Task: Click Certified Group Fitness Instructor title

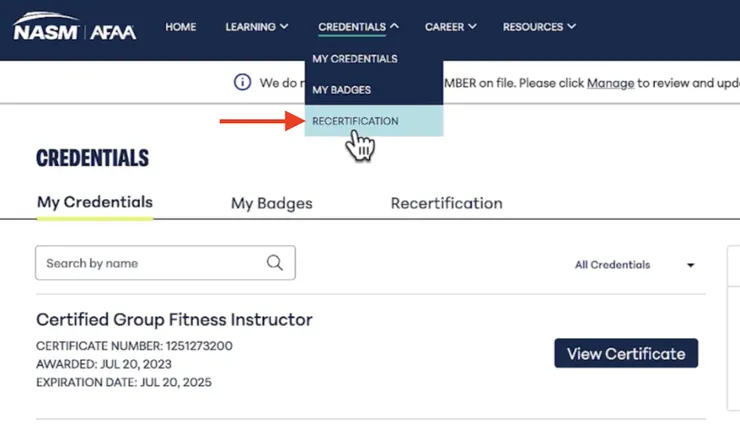Action: tap(174, 320)
